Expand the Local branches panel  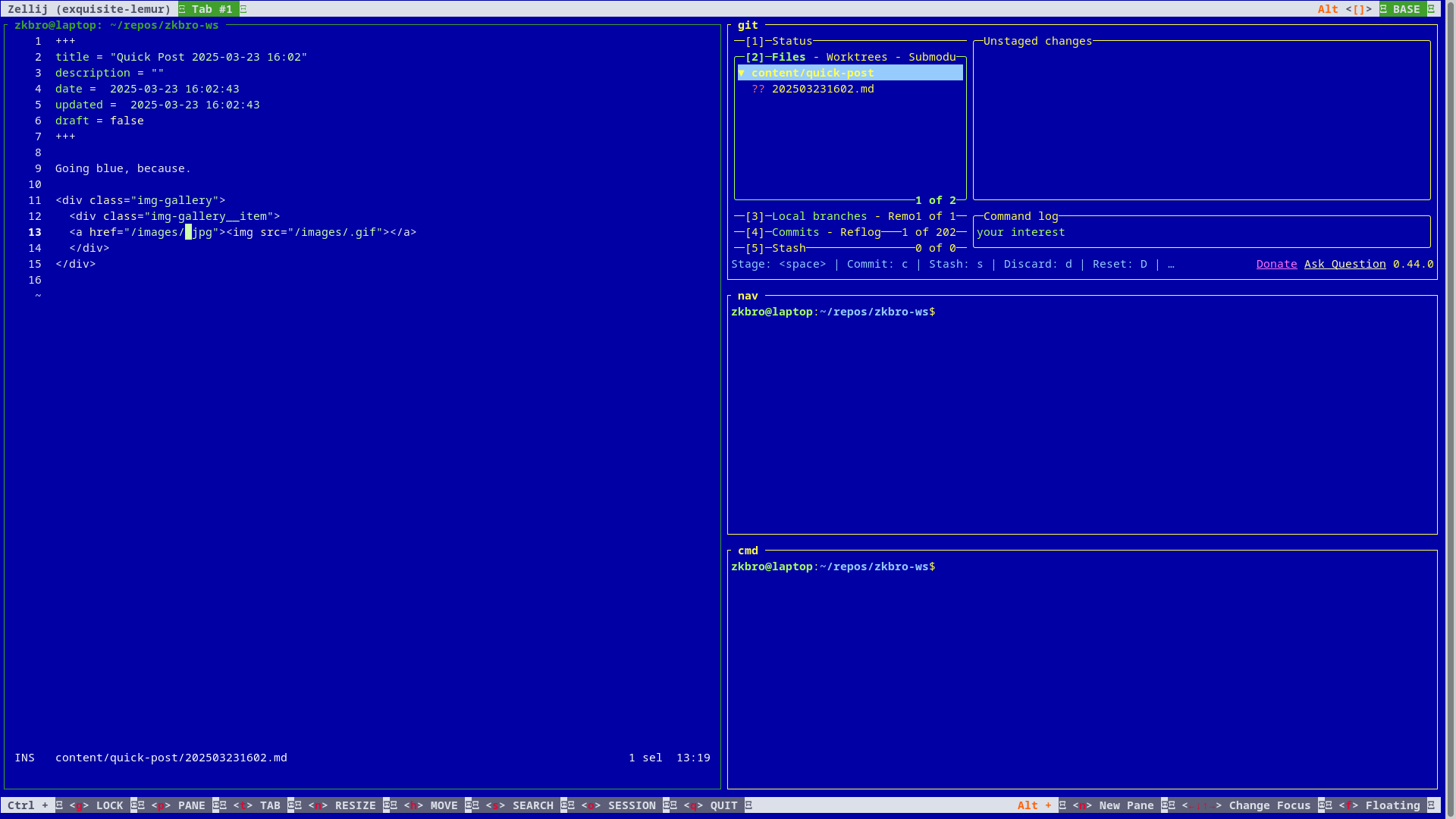coord(819,216)
